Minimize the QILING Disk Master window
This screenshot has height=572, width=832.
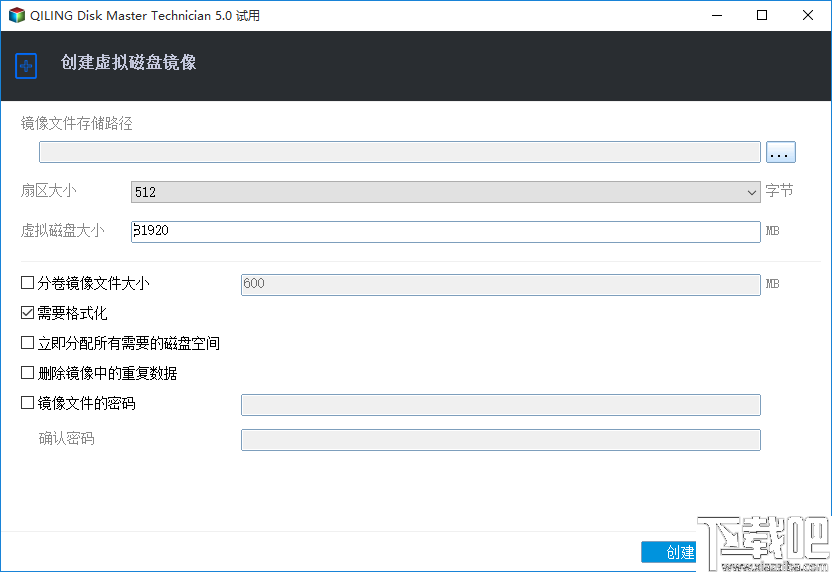[x=717, y=15]
